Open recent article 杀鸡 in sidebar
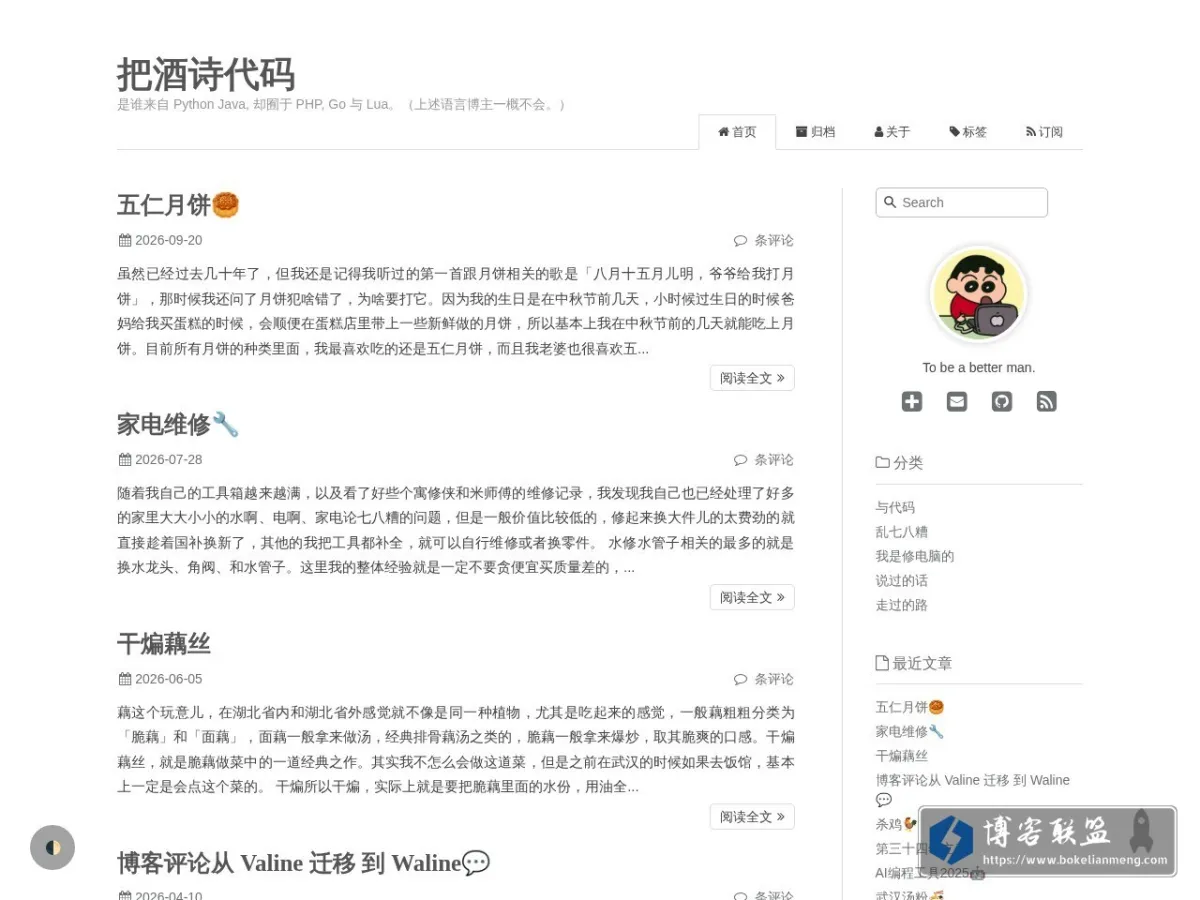 pos(896,824)
